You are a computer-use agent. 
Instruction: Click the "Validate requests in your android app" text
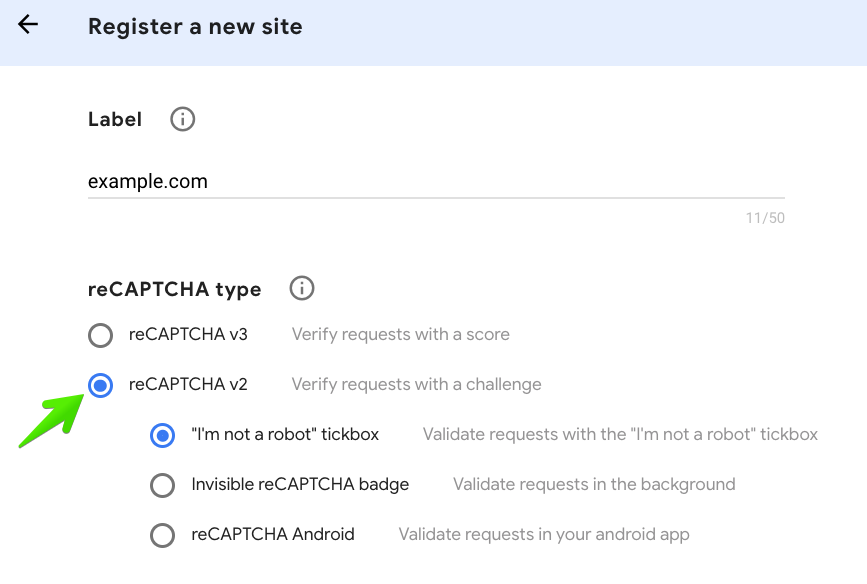[544, 534]
